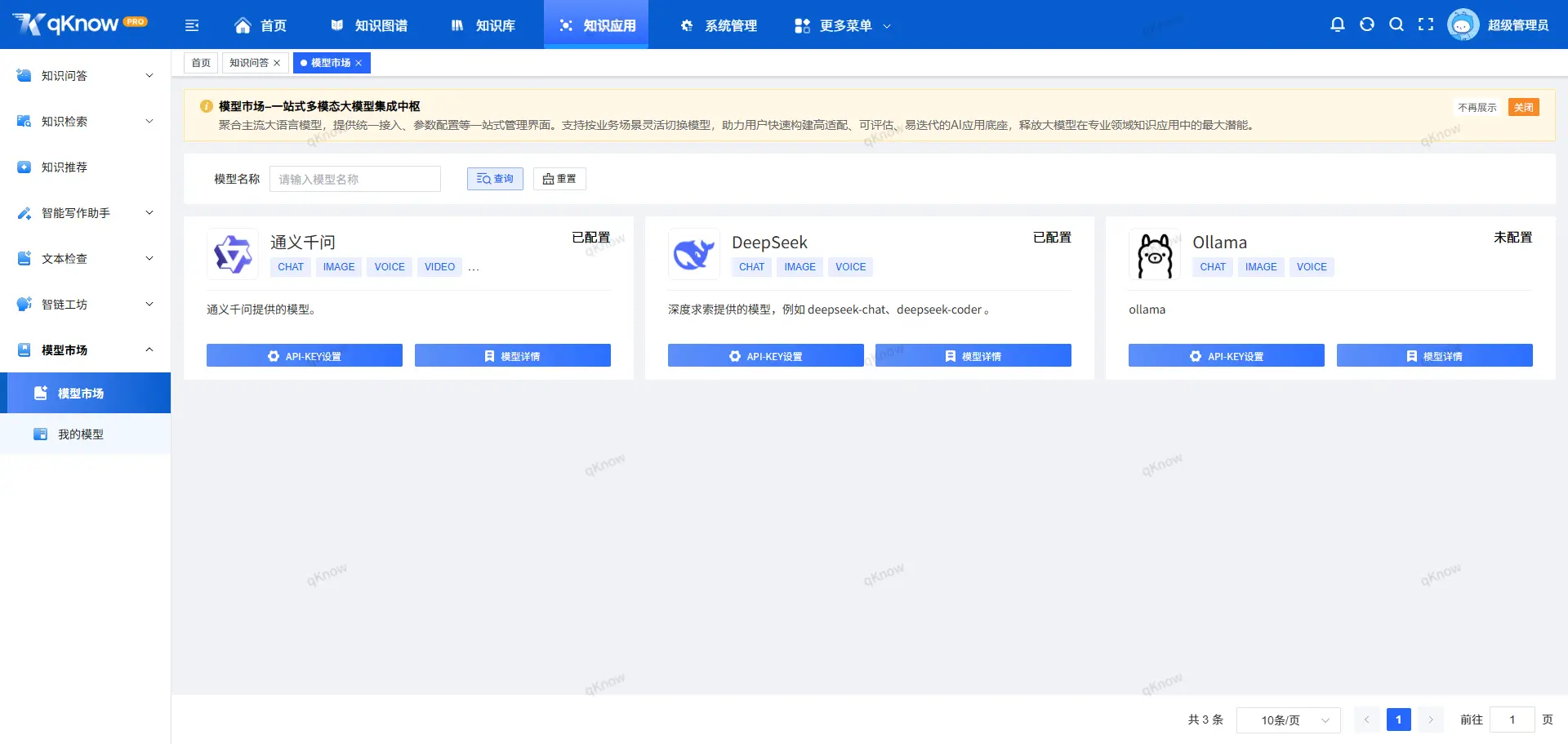The height and width of the screenshot is (744, 1568).
Task: Expand 知识问答 sidebar group
Action: tap(85, 75)
